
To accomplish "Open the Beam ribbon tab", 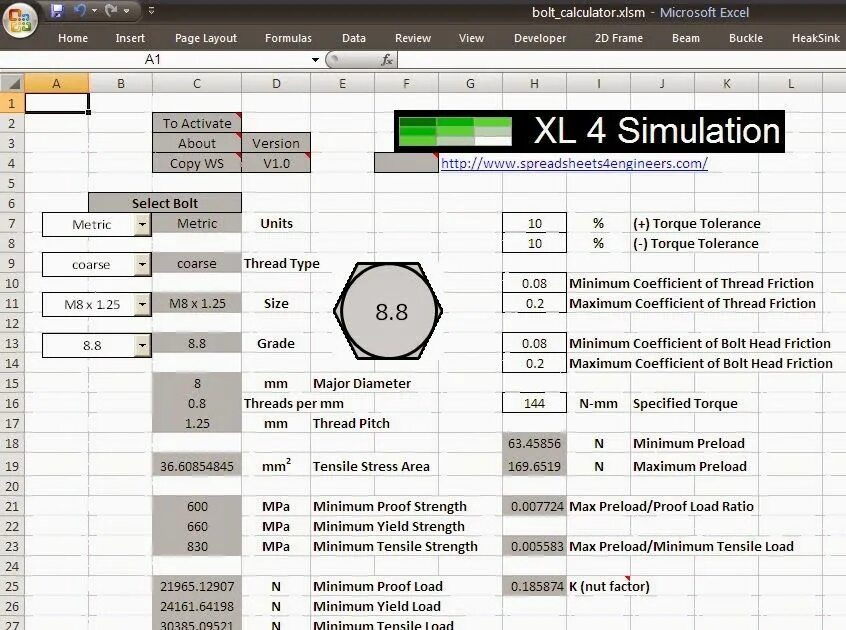I will (x=686, y=38).
